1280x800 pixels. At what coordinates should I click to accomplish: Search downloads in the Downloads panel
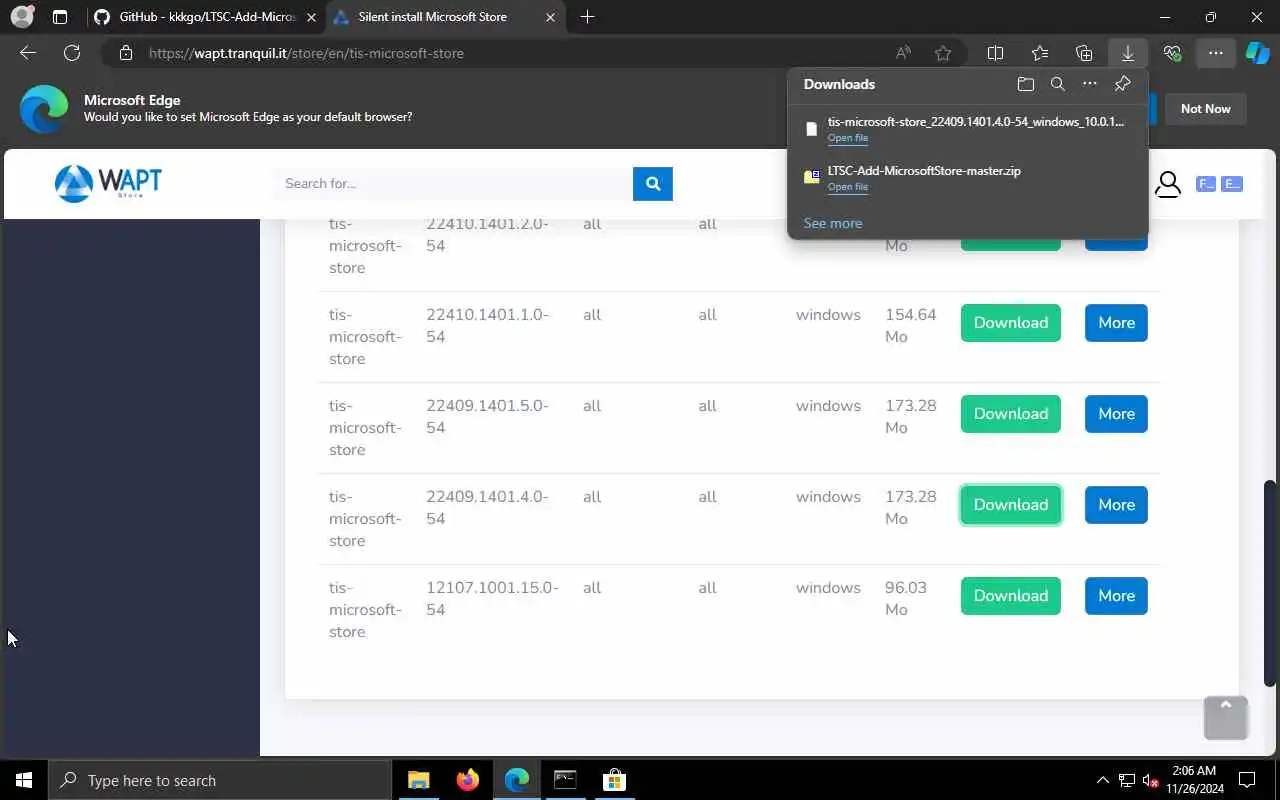[x=1057, y=84]
